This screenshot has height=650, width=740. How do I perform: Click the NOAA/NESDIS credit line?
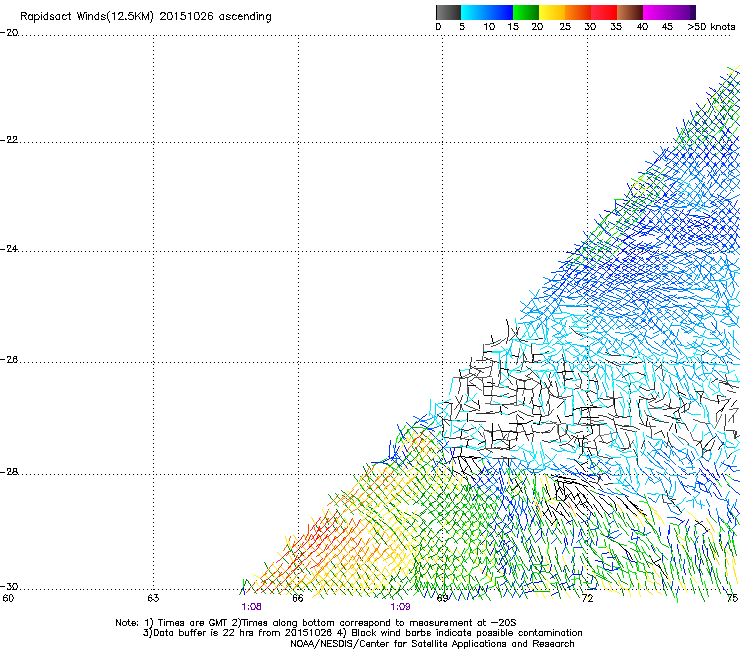(x=432, y=644)
